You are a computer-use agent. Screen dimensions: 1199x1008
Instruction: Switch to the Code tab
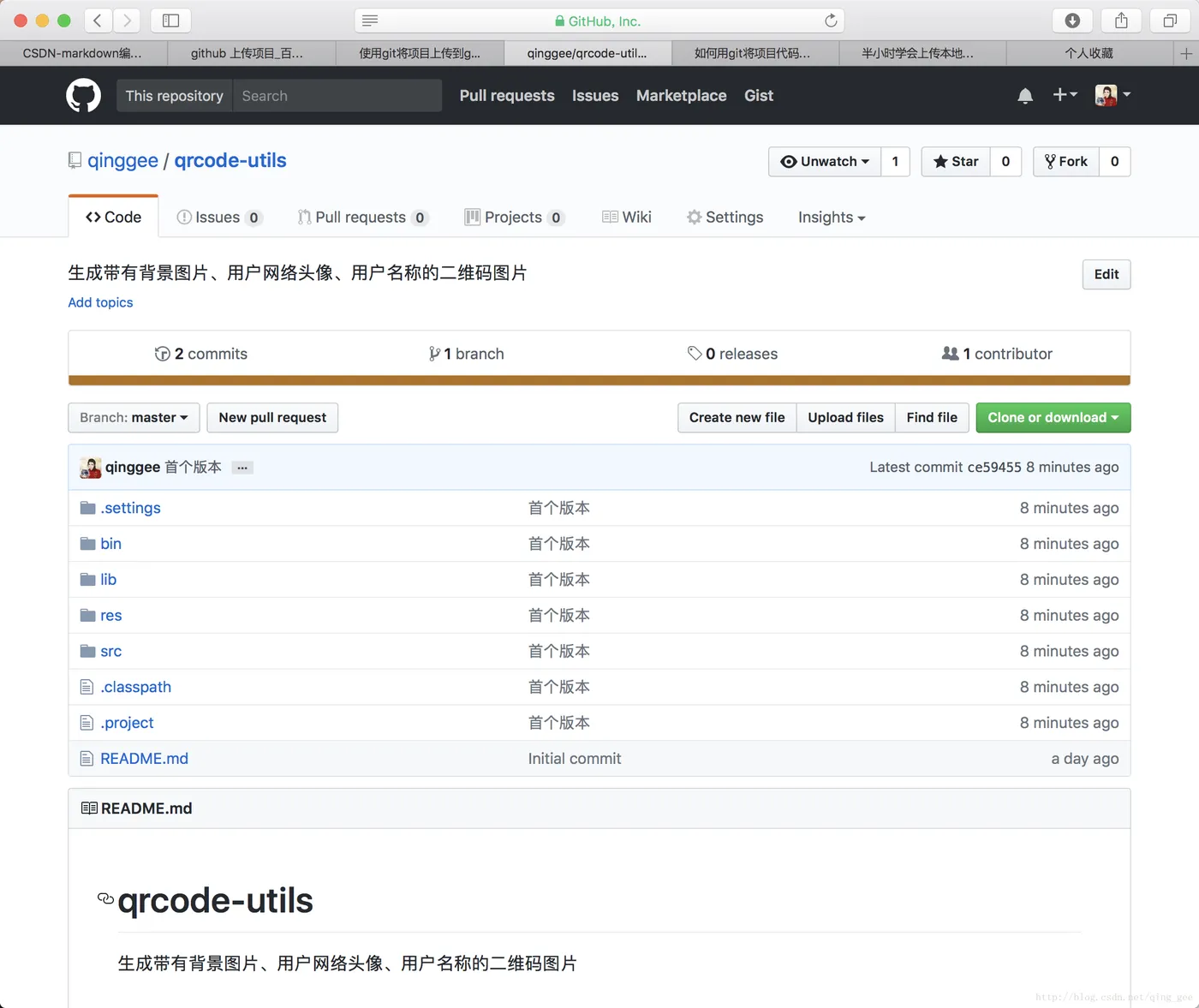point(114,218)
